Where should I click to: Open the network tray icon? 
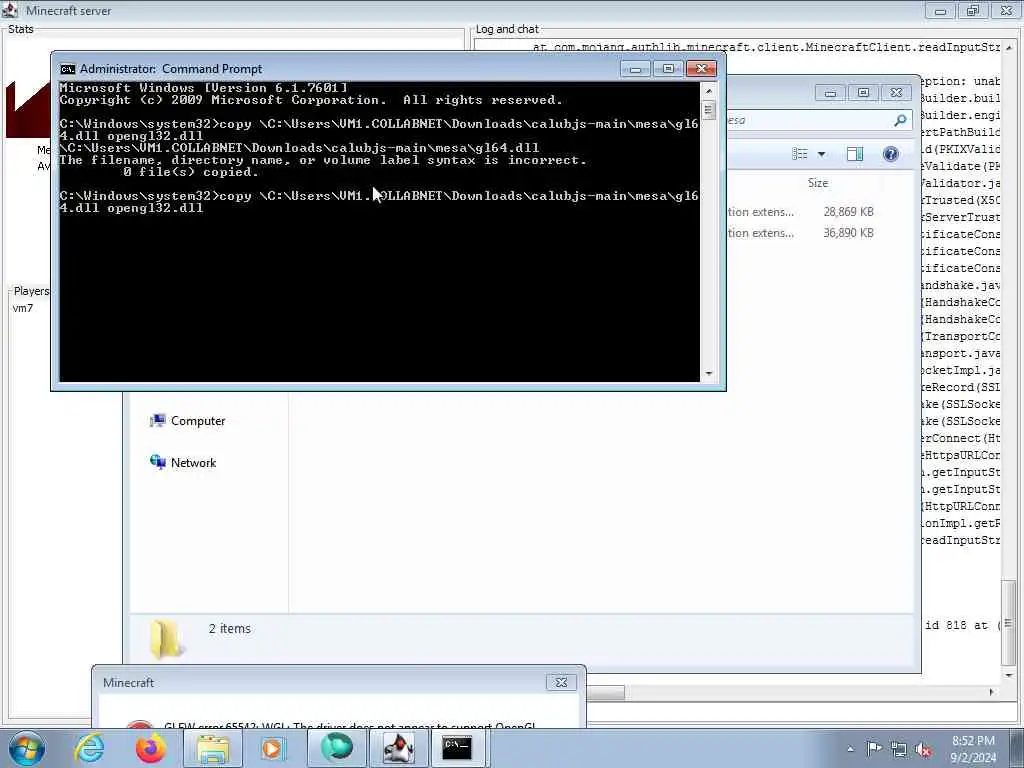(899, 750)
